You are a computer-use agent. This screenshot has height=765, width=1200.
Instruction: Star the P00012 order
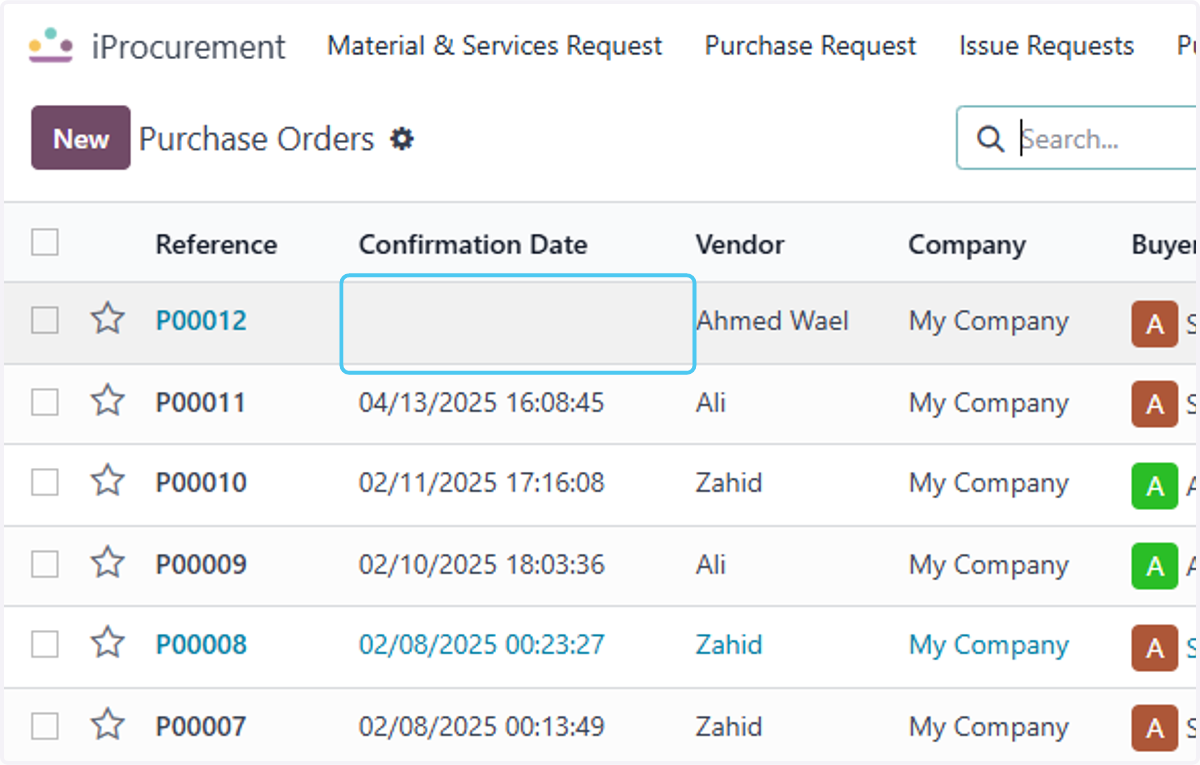pyautogui.click(x=107, y=320)
